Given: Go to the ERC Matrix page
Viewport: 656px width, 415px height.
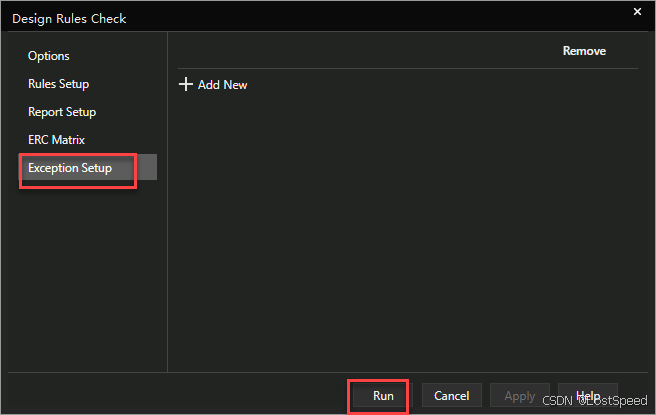Looking at the screenshot, I should click(x=56, y=140).
